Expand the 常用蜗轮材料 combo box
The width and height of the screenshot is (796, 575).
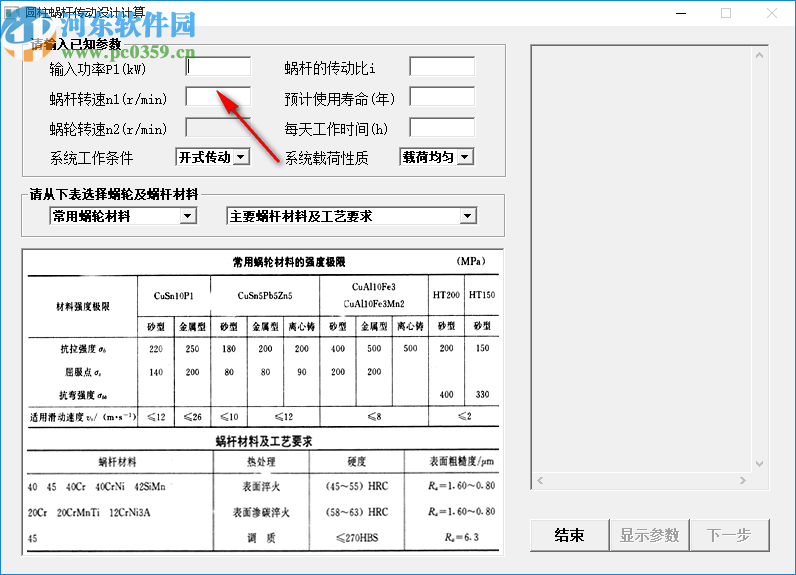point(123,216)
